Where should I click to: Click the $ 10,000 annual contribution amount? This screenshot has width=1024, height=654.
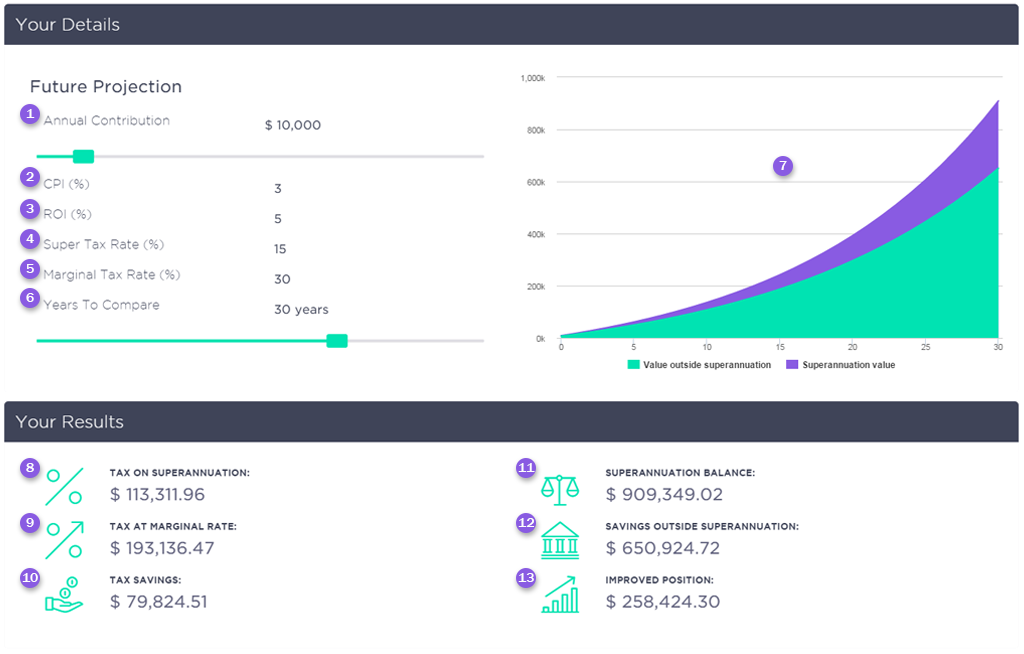coord(293,125)
